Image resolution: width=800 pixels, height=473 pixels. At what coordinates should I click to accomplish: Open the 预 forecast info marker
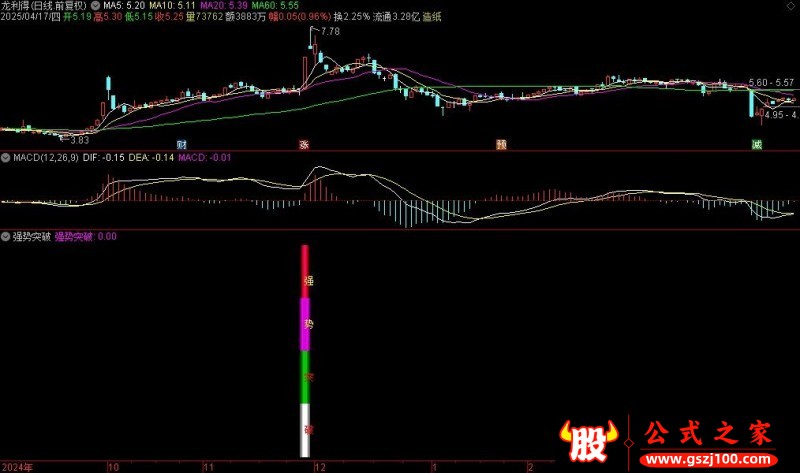(502, 144)
